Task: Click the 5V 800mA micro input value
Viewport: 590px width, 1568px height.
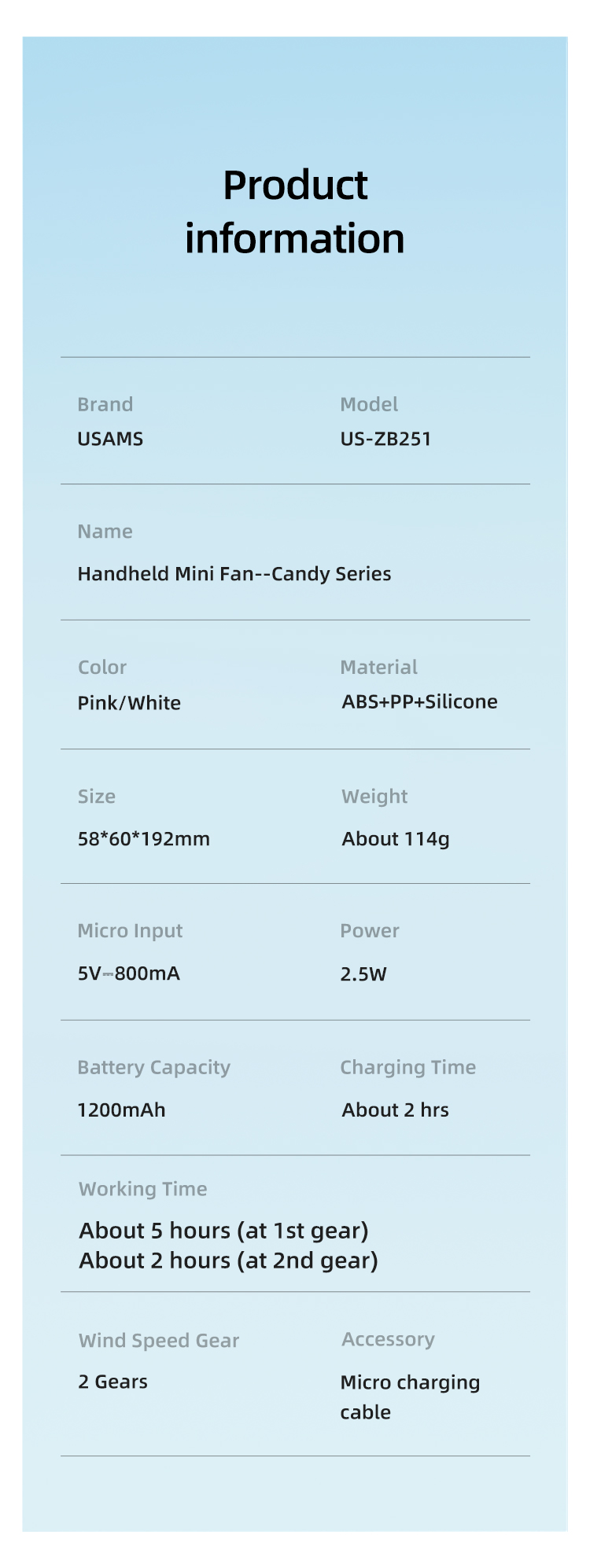Action: pyautogui.click(x=129, y=974)
